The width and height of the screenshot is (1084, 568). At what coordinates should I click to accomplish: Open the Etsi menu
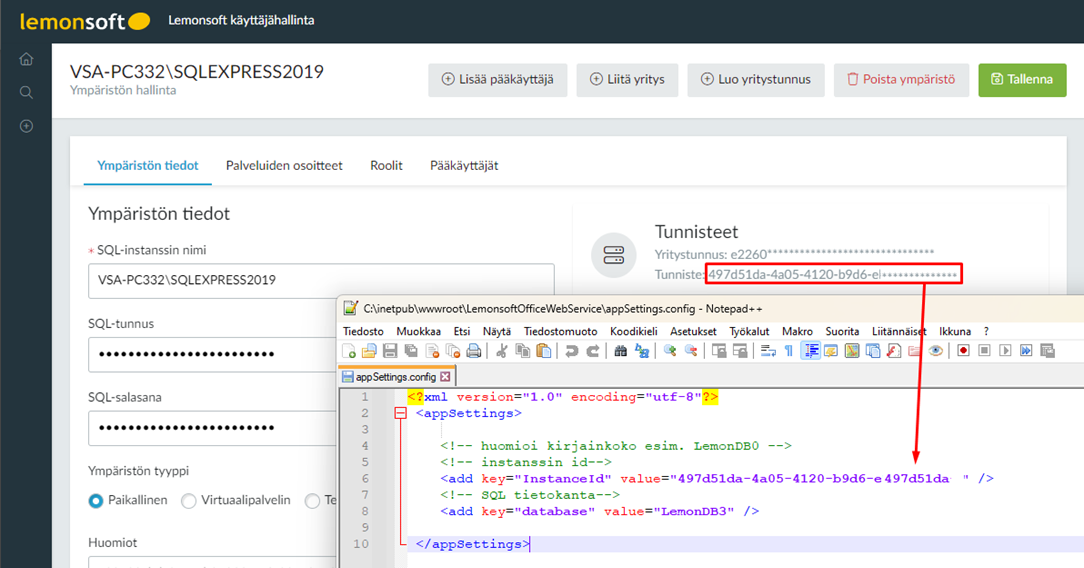coord(462,332)
